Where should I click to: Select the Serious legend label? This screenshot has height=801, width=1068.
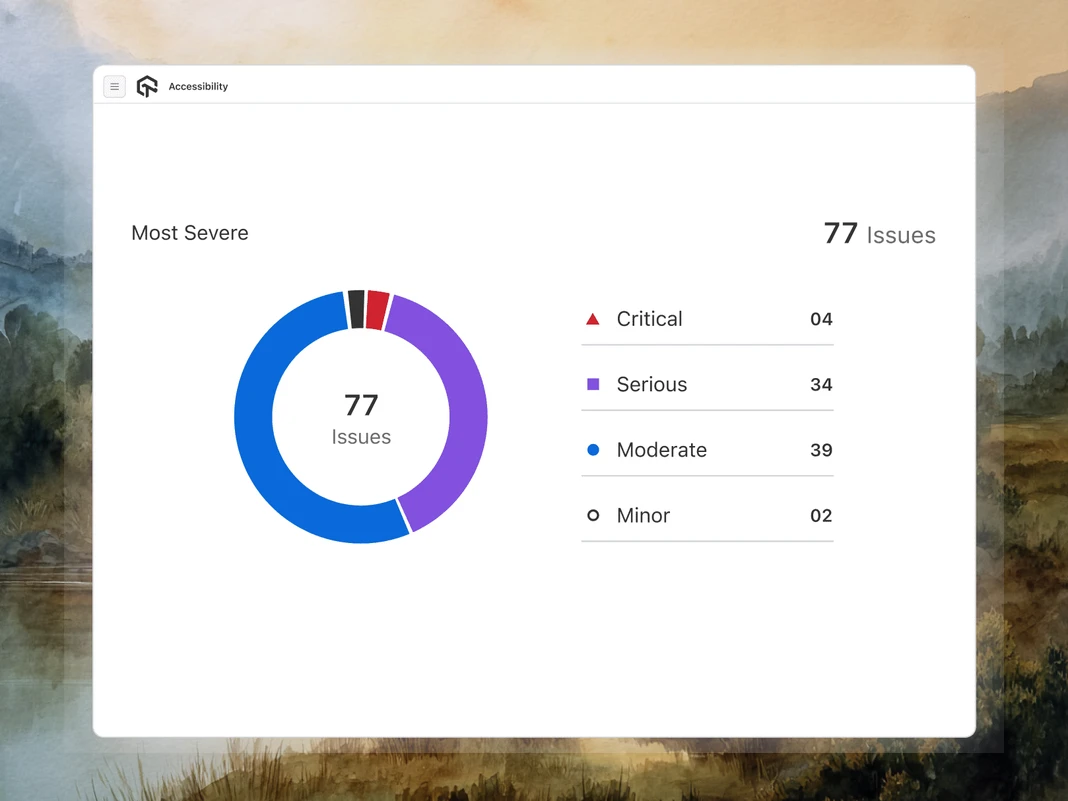pos(652,384)
